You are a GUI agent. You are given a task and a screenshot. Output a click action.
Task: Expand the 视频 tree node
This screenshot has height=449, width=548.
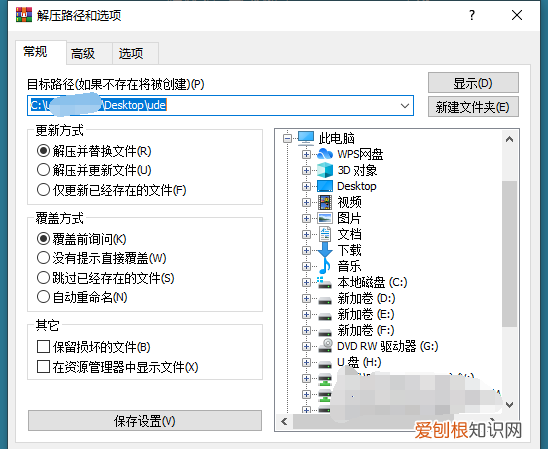(306, 203)
